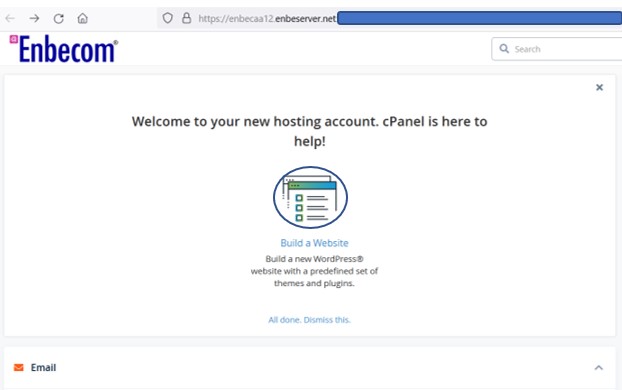Image resolution: width=622 pixels, height=390 pixels.
Task: Go back to the previous page
Action: point(10,18)
